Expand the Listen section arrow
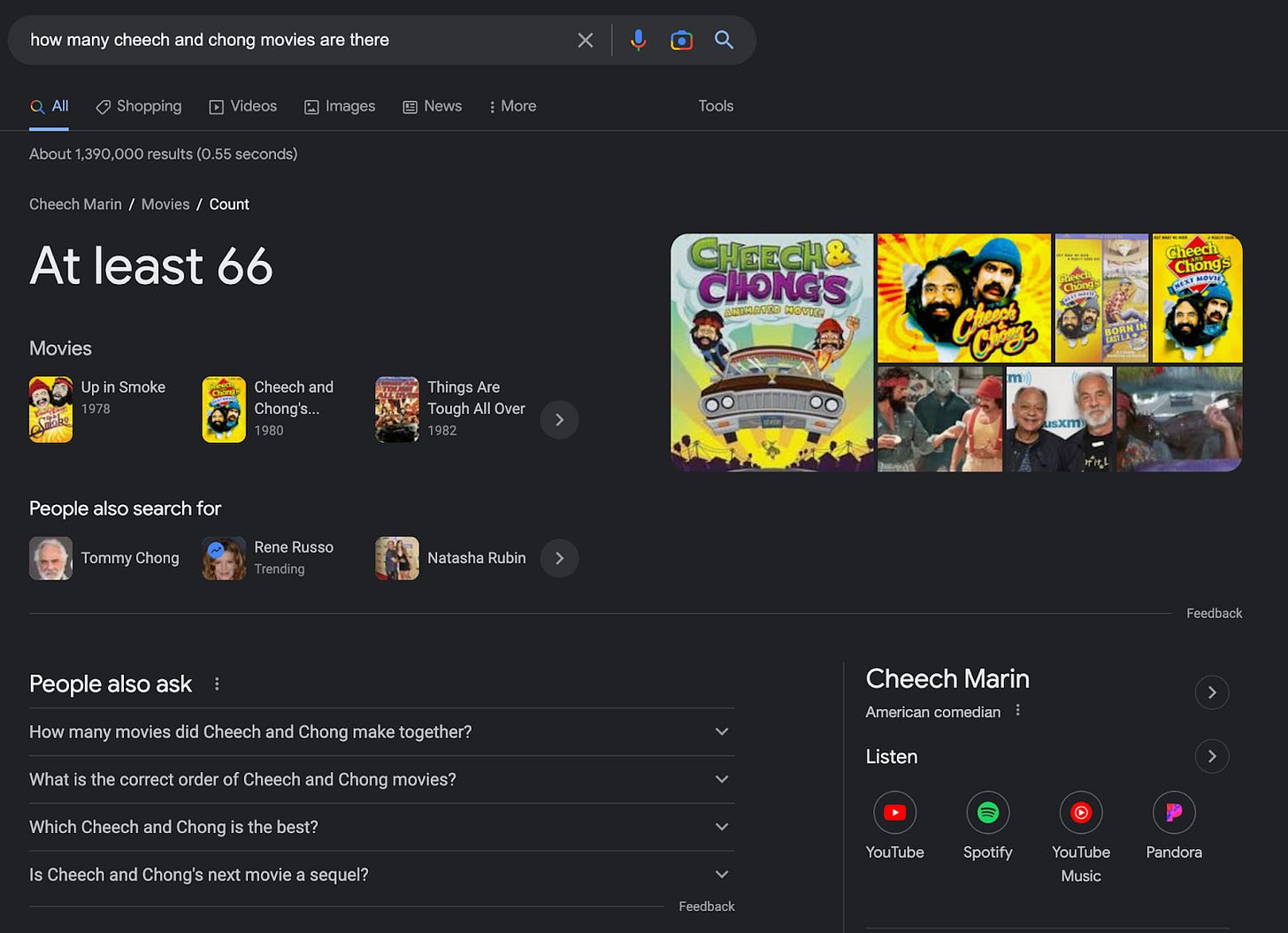This screenshot has height=933, width=1288. point(1212,756)
